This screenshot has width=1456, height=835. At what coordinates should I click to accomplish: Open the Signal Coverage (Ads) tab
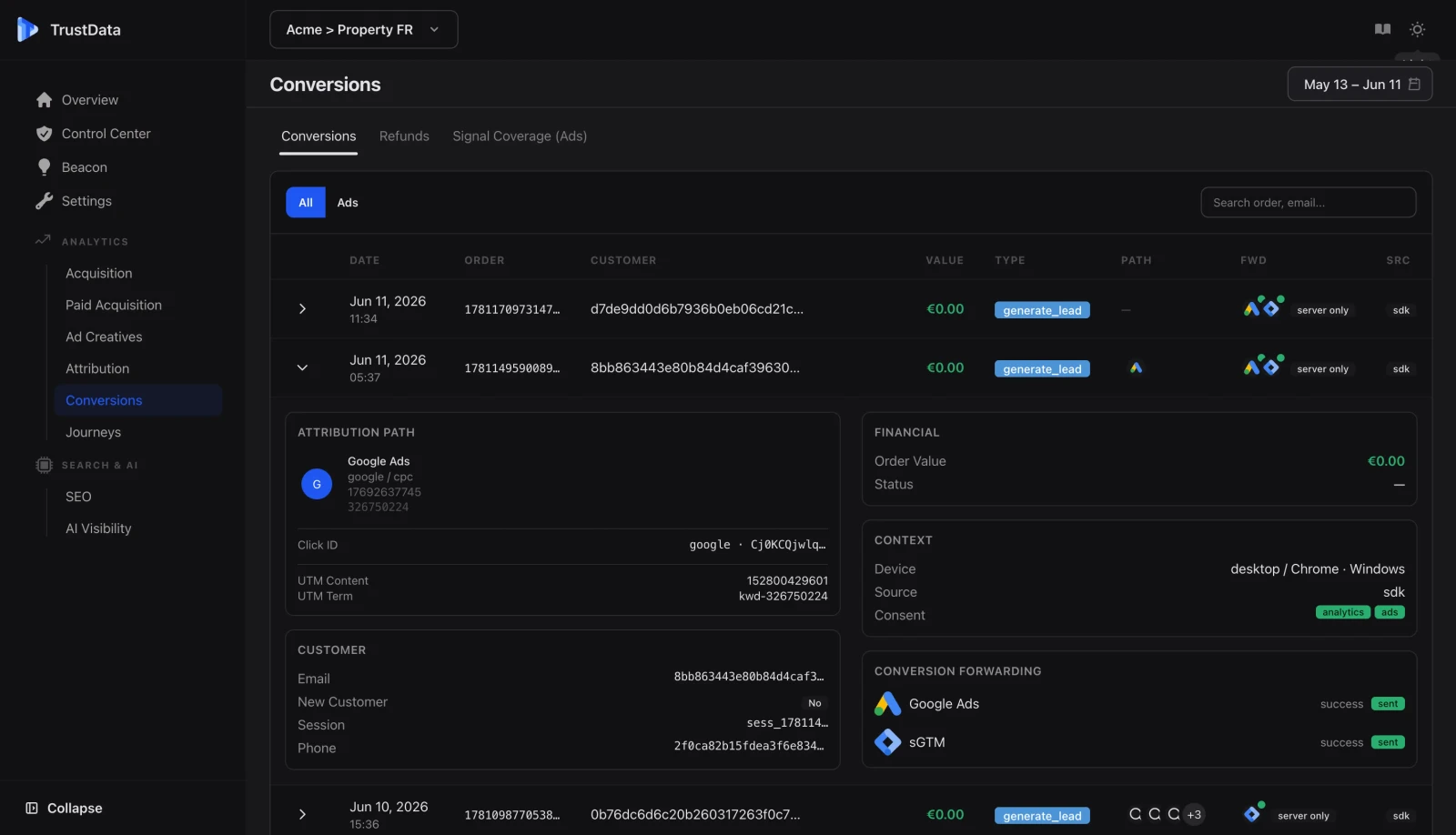(520, 136)
